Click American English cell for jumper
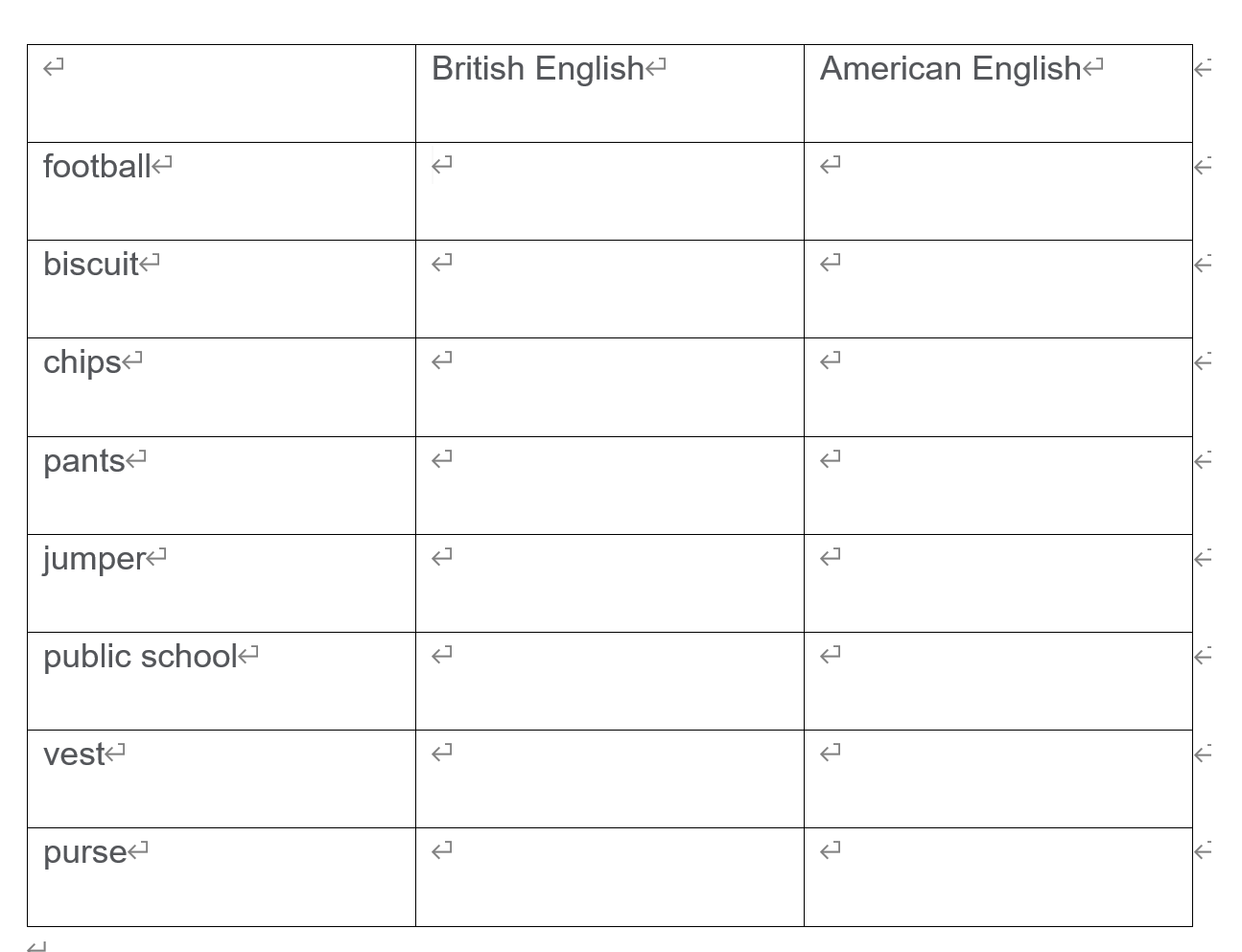The image size is (1242, 952). (x=997, y=583)
